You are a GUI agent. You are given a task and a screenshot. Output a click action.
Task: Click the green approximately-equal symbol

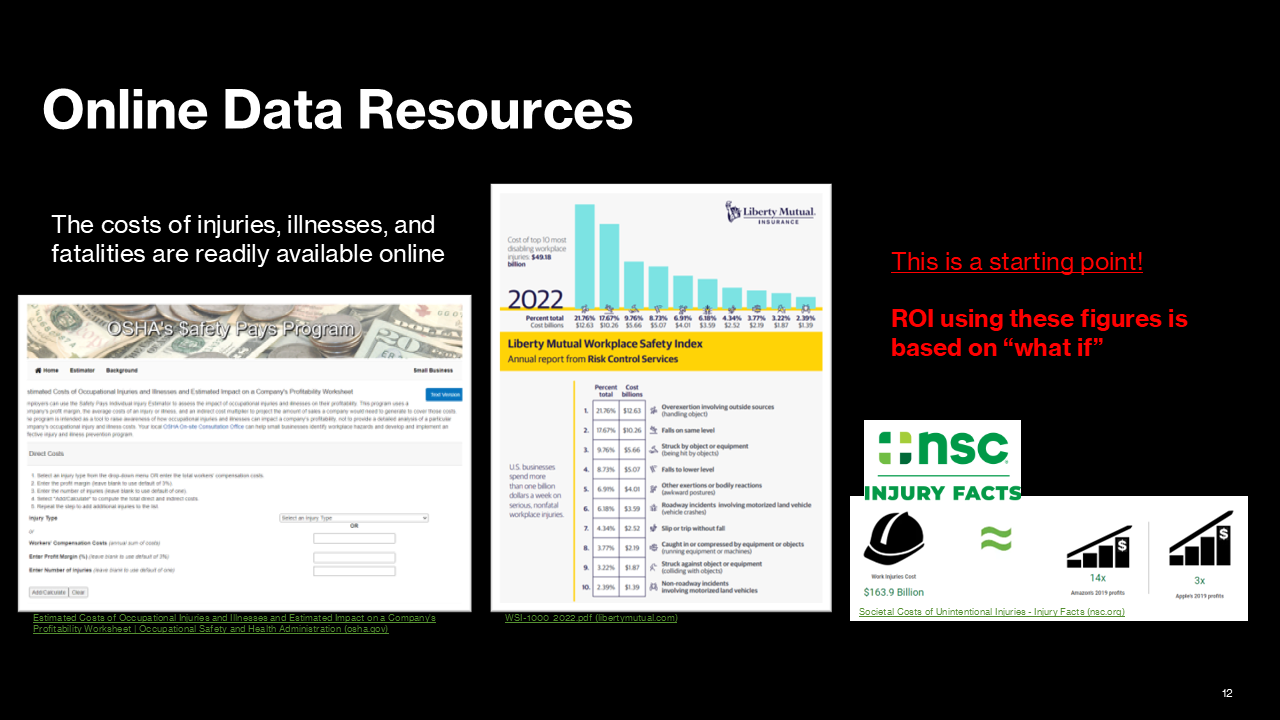click(x=996, y=538)
